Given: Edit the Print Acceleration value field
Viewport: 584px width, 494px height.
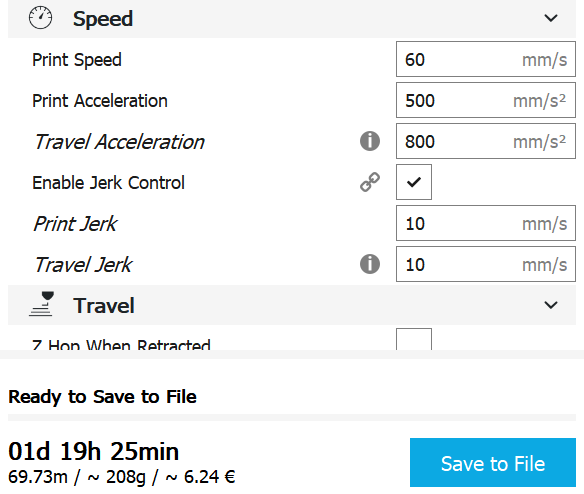Looking at the screenshot, I should (x=486, y=100).
